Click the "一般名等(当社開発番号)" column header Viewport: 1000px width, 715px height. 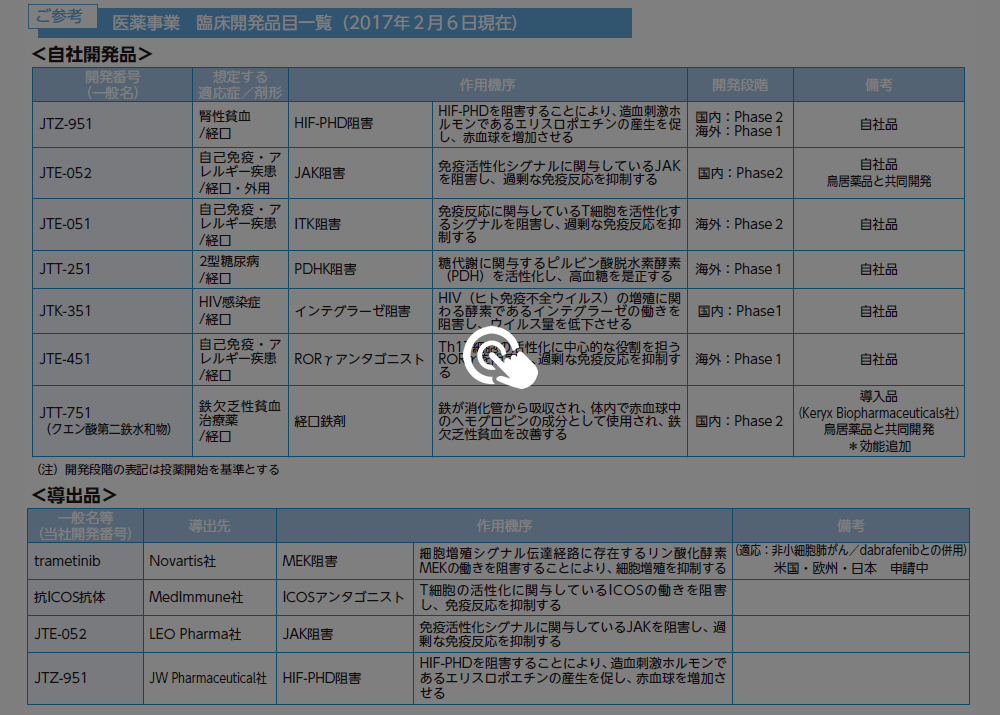point(85,526)
